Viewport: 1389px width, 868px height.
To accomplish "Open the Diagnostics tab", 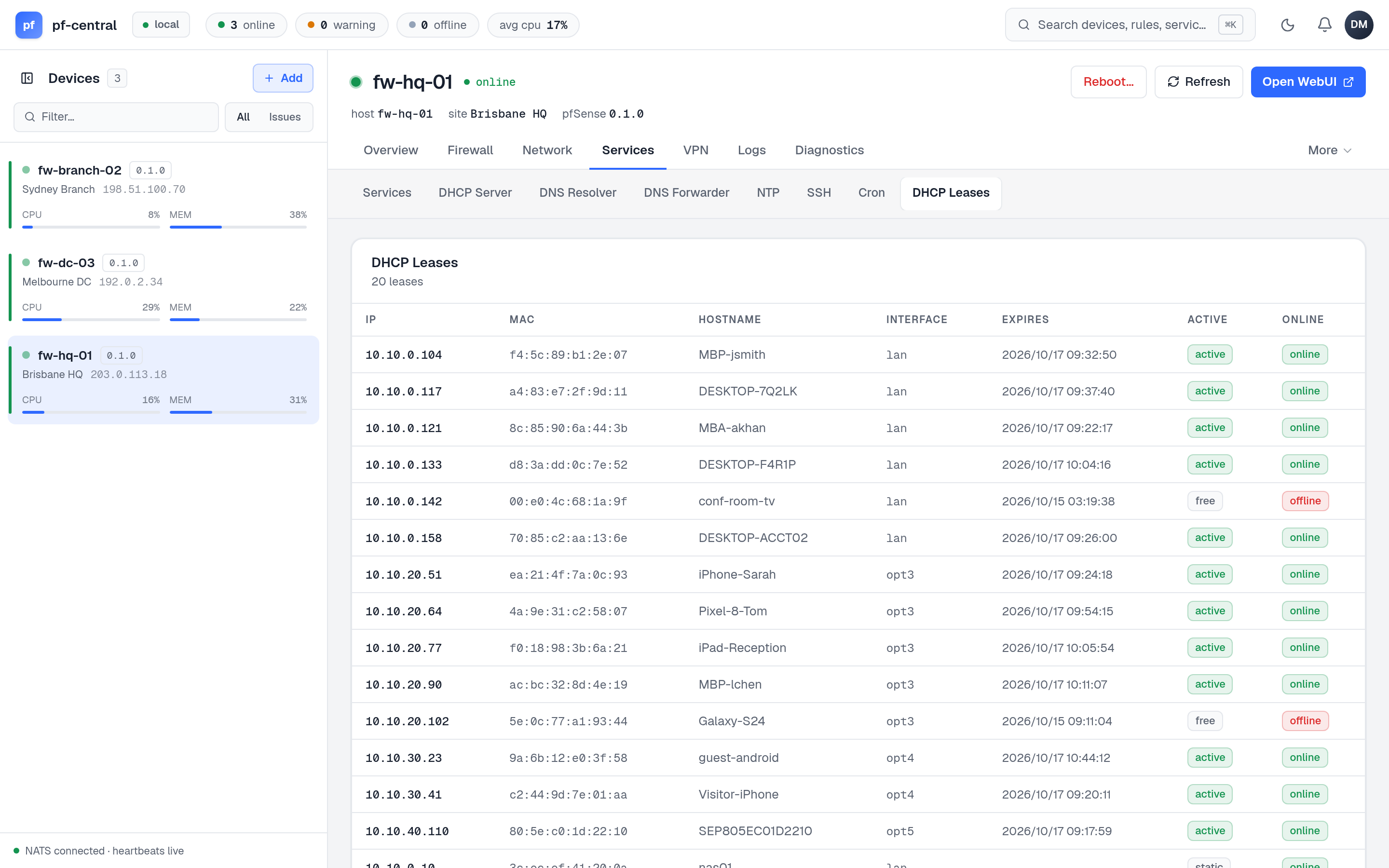I will click(829, 150).
